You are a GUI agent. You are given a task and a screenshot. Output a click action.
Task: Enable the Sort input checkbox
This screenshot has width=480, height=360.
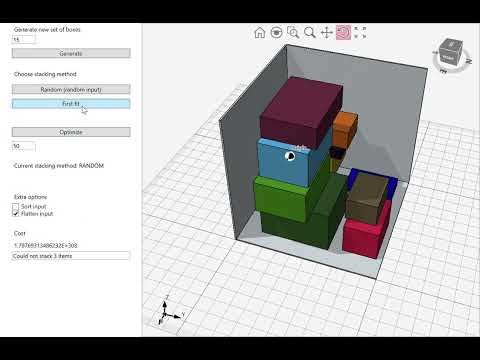pos(16,207)
